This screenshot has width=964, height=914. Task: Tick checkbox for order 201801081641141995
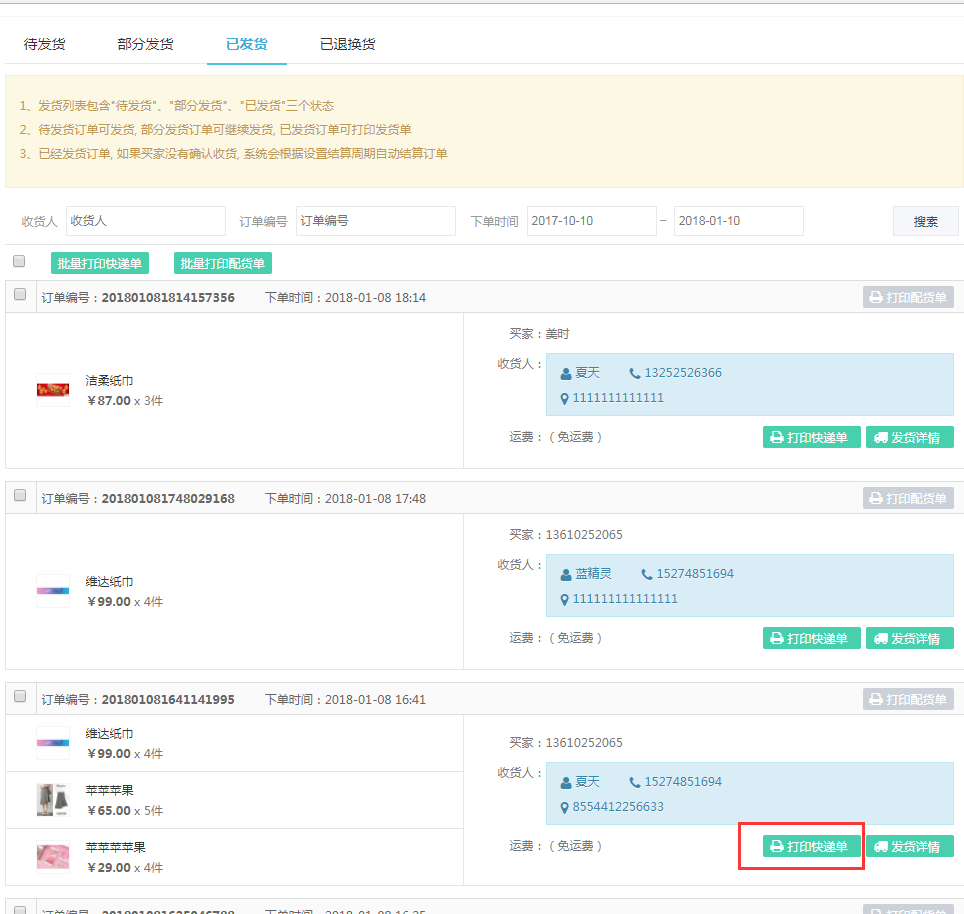[x=19, y=696]
